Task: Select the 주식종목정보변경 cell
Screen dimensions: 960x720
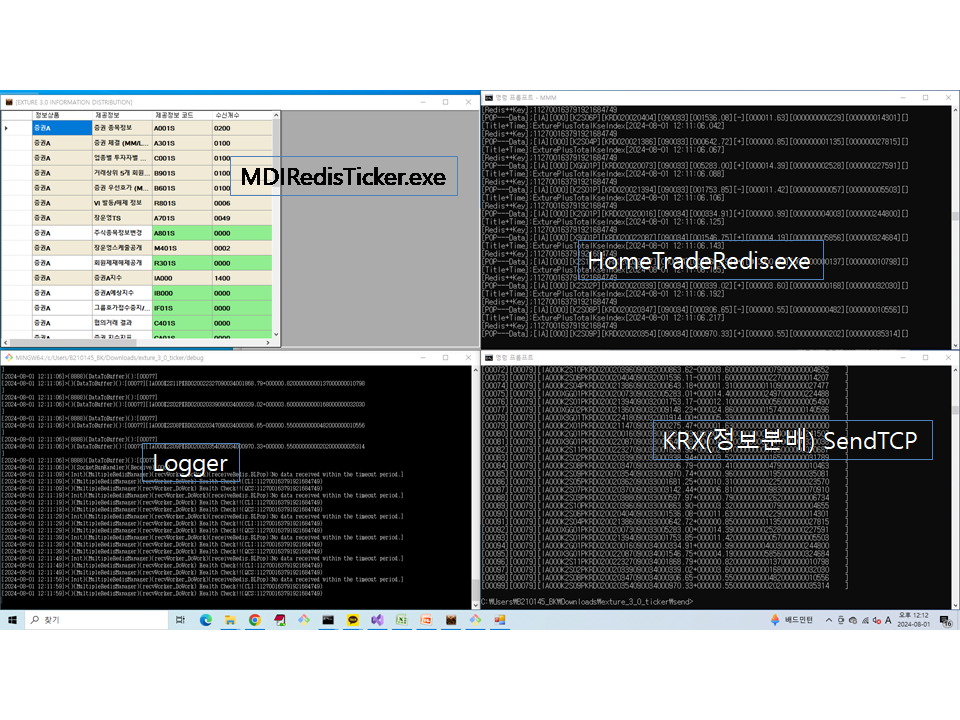Action: 122,233
